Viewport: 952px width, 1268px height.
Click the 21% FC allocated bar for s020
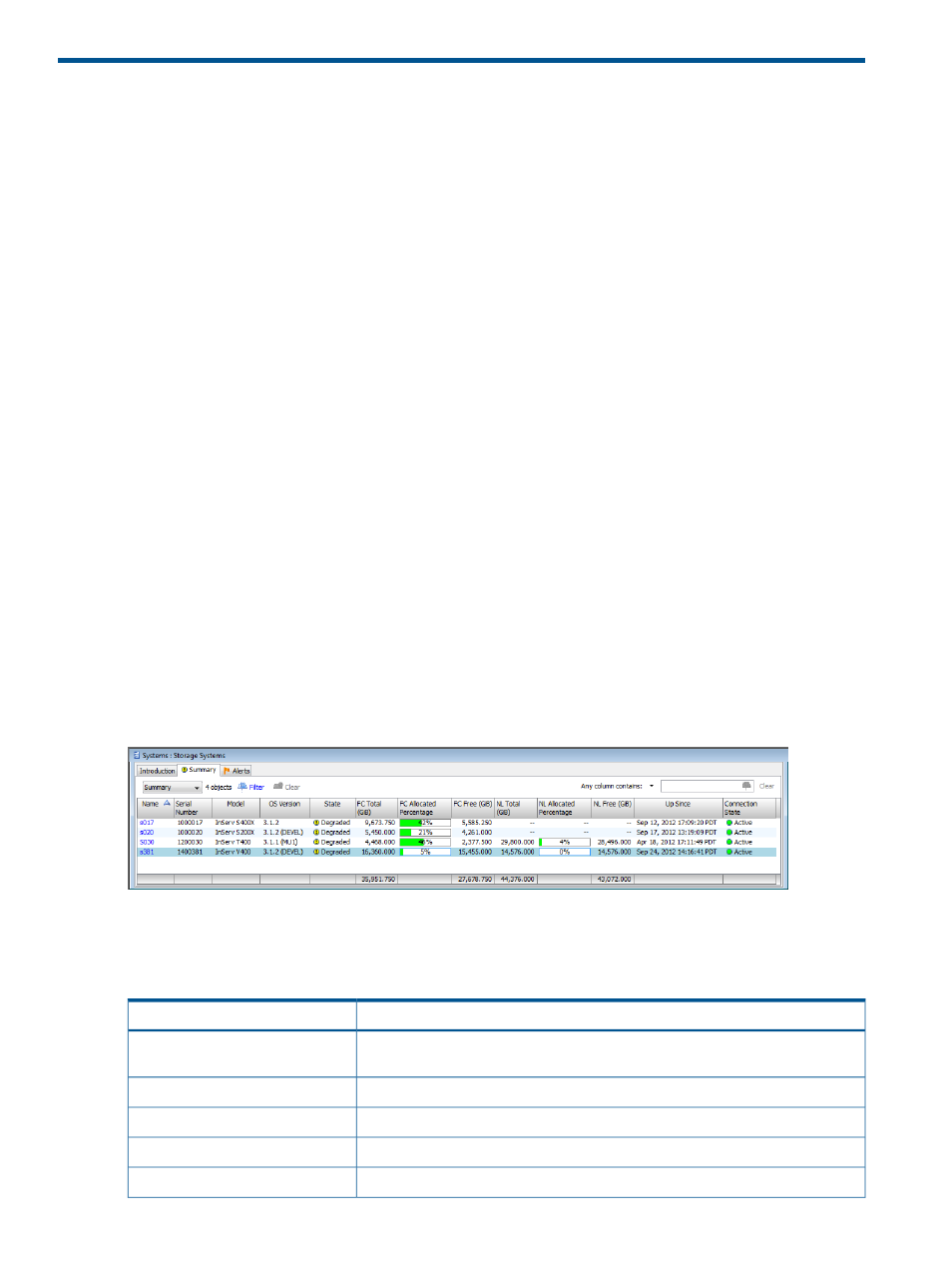tap(425, 833)
